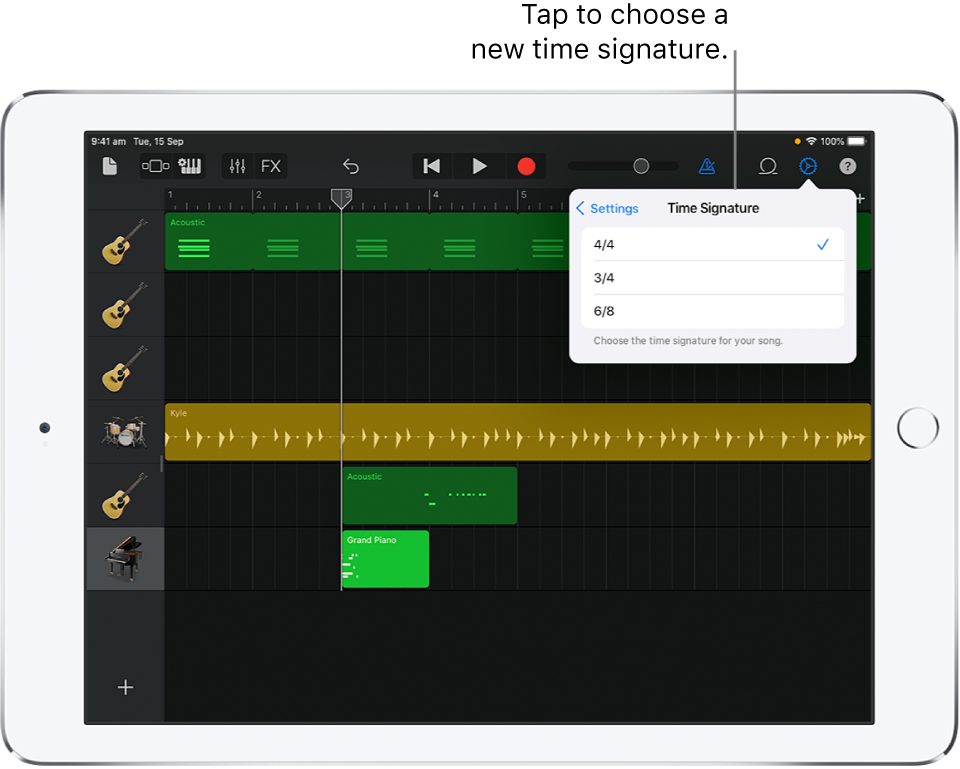Tap the Grand Piano track icon

tap(124, 559)
